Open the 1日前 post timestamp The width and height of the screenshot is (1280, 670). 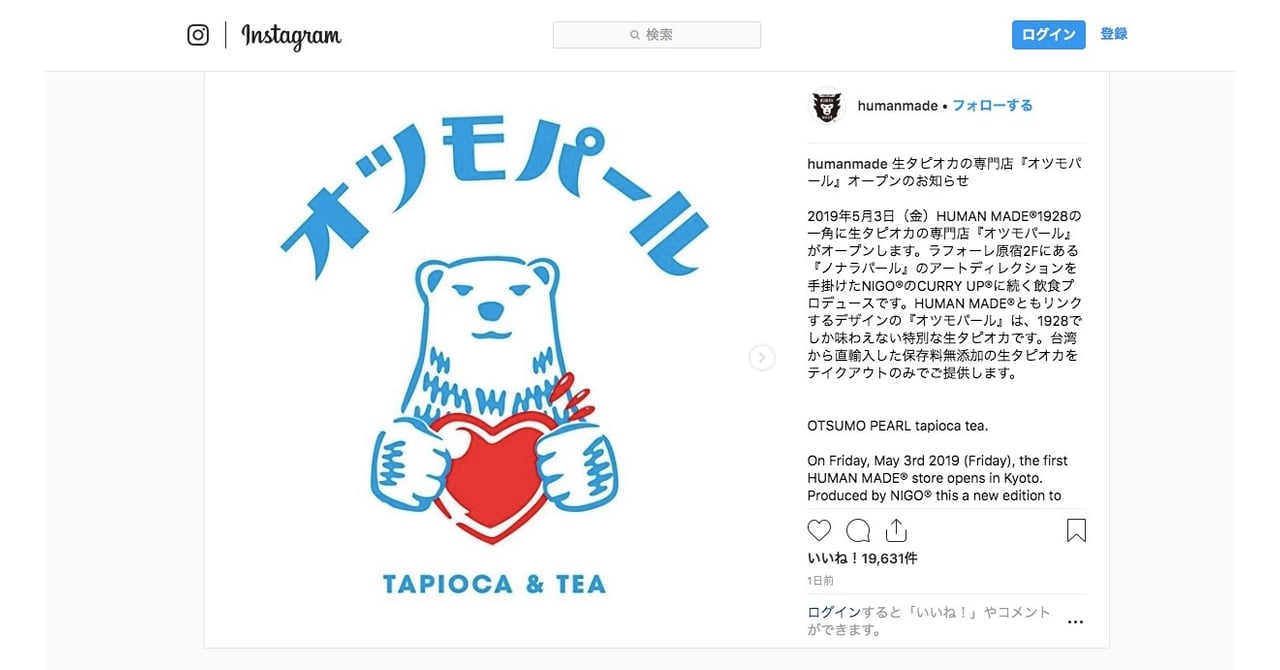(820, 581)
